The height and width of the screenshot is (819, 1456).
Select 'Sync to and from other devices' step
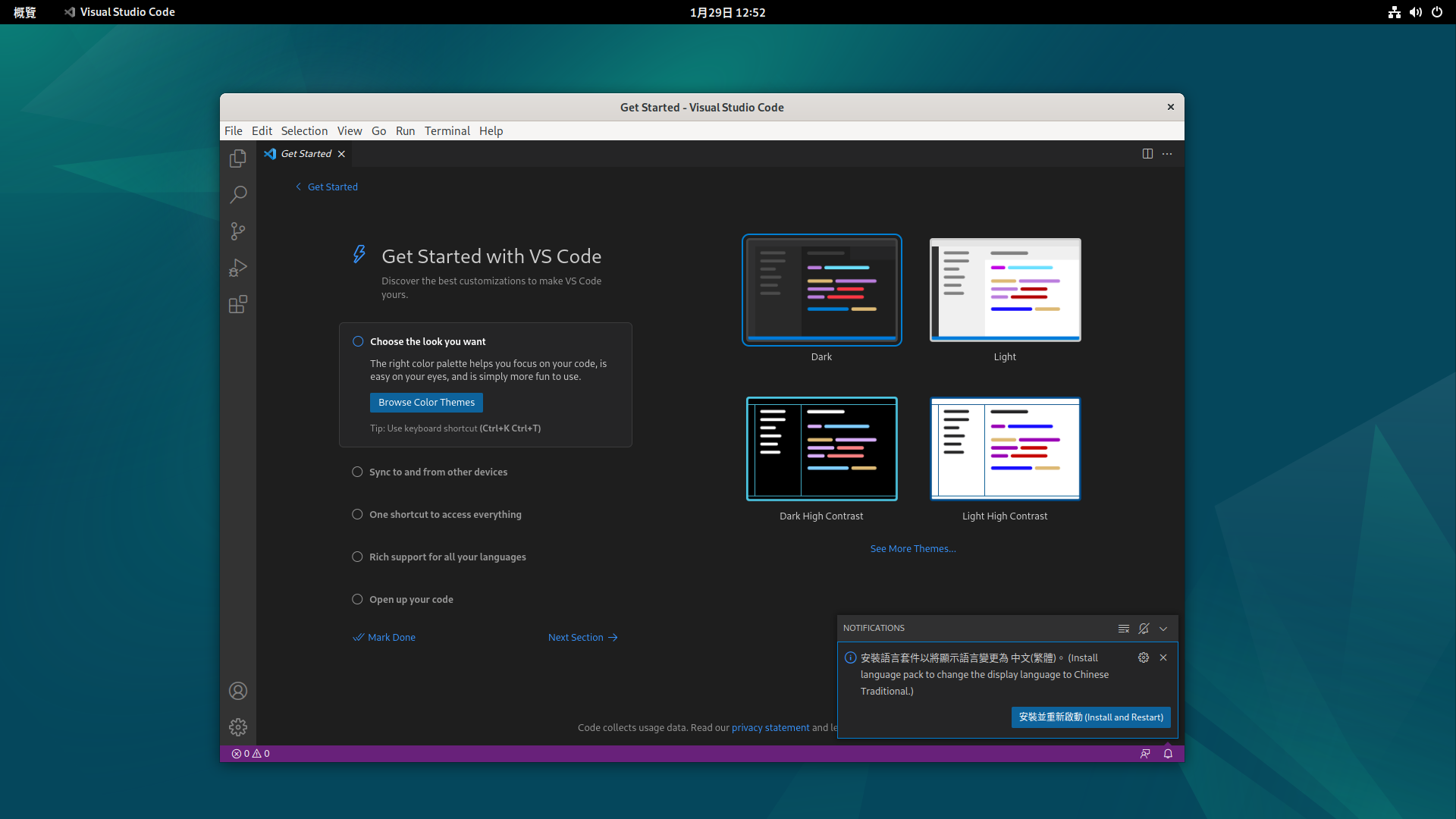(438, 472)
